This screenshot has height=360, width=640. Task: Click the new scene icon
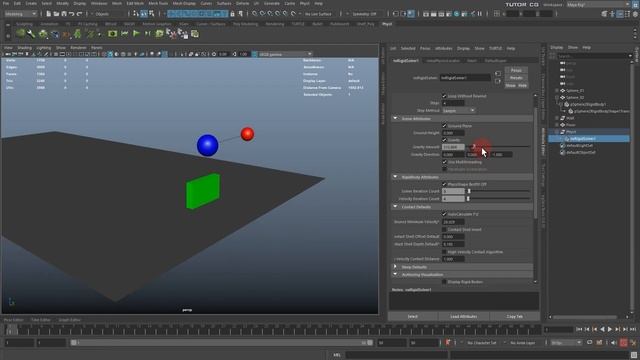49,14
